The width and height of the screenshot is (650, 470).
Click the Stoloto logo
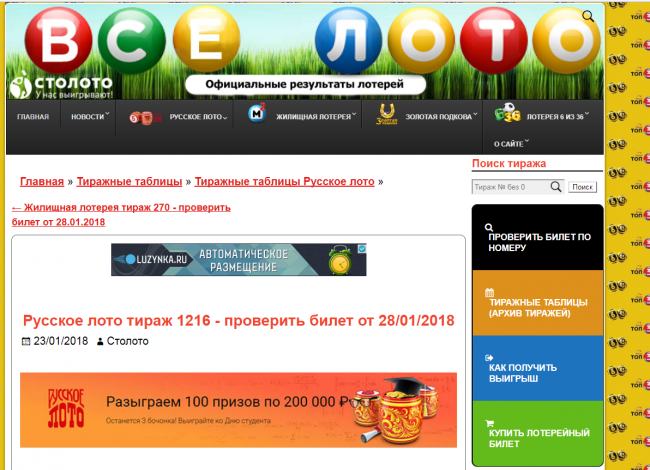pyautogui.click(x=61, y=85)
